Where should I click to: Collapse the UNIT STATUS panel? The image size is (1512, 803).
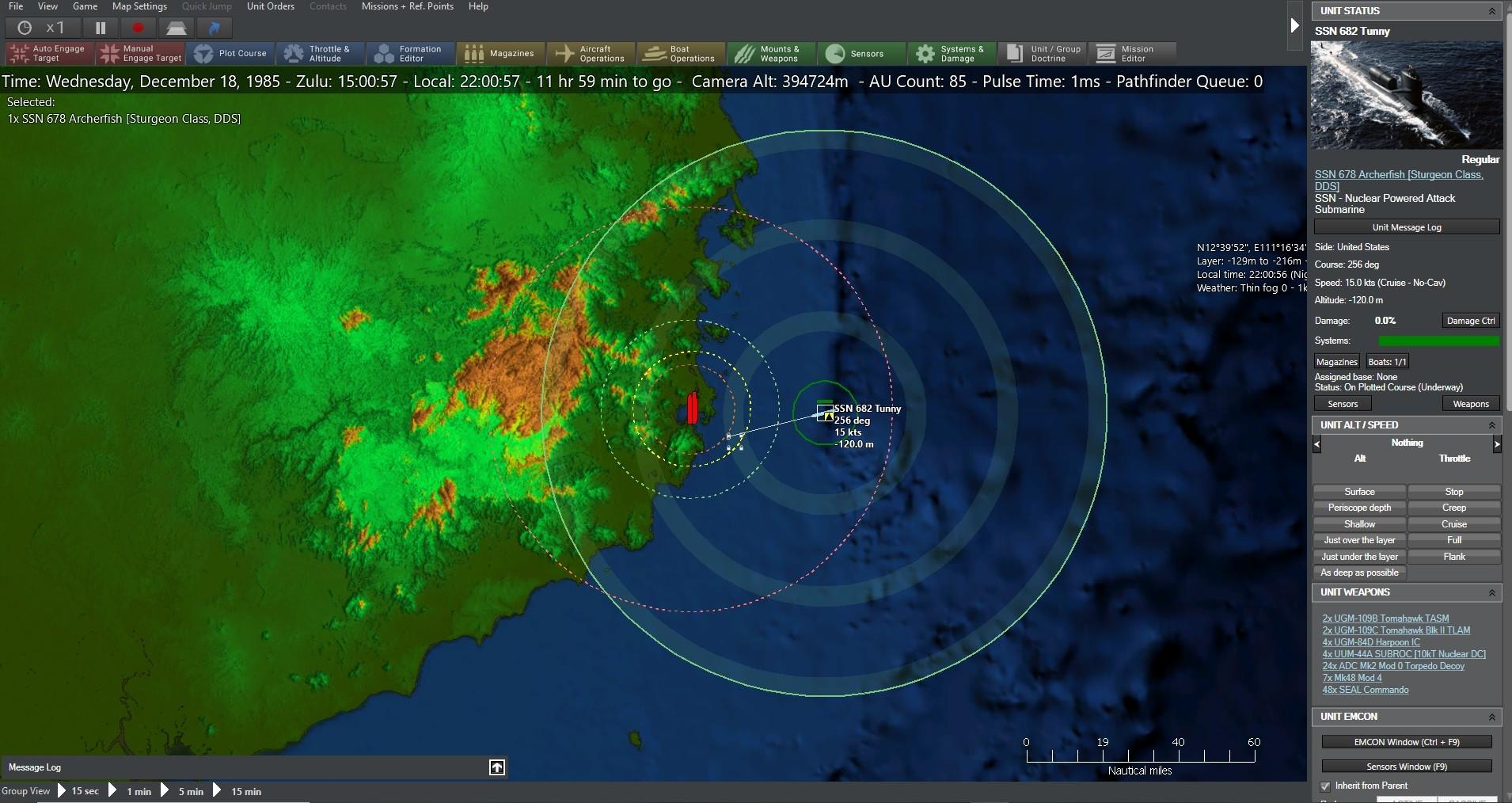[x=1492, y=11]
